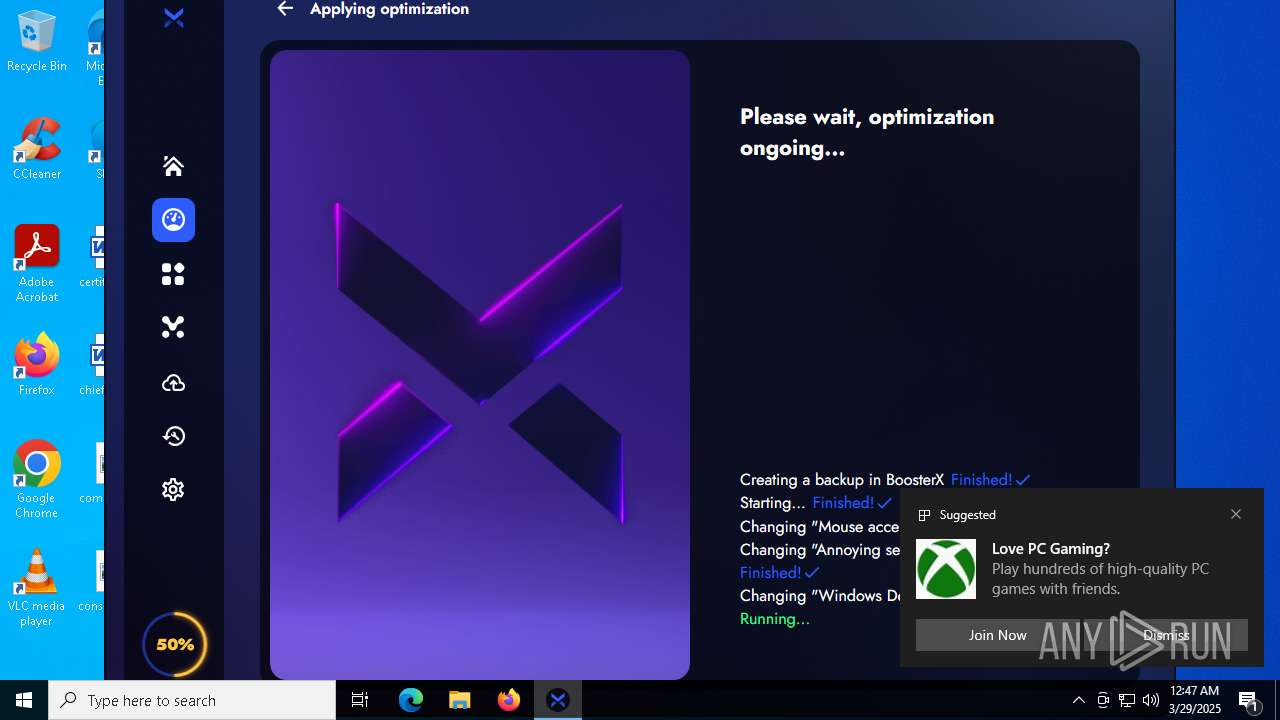Open the four-squares apps icon in sidebar
The width and height of the screenshot is (1280, 720).
point(173,274)
